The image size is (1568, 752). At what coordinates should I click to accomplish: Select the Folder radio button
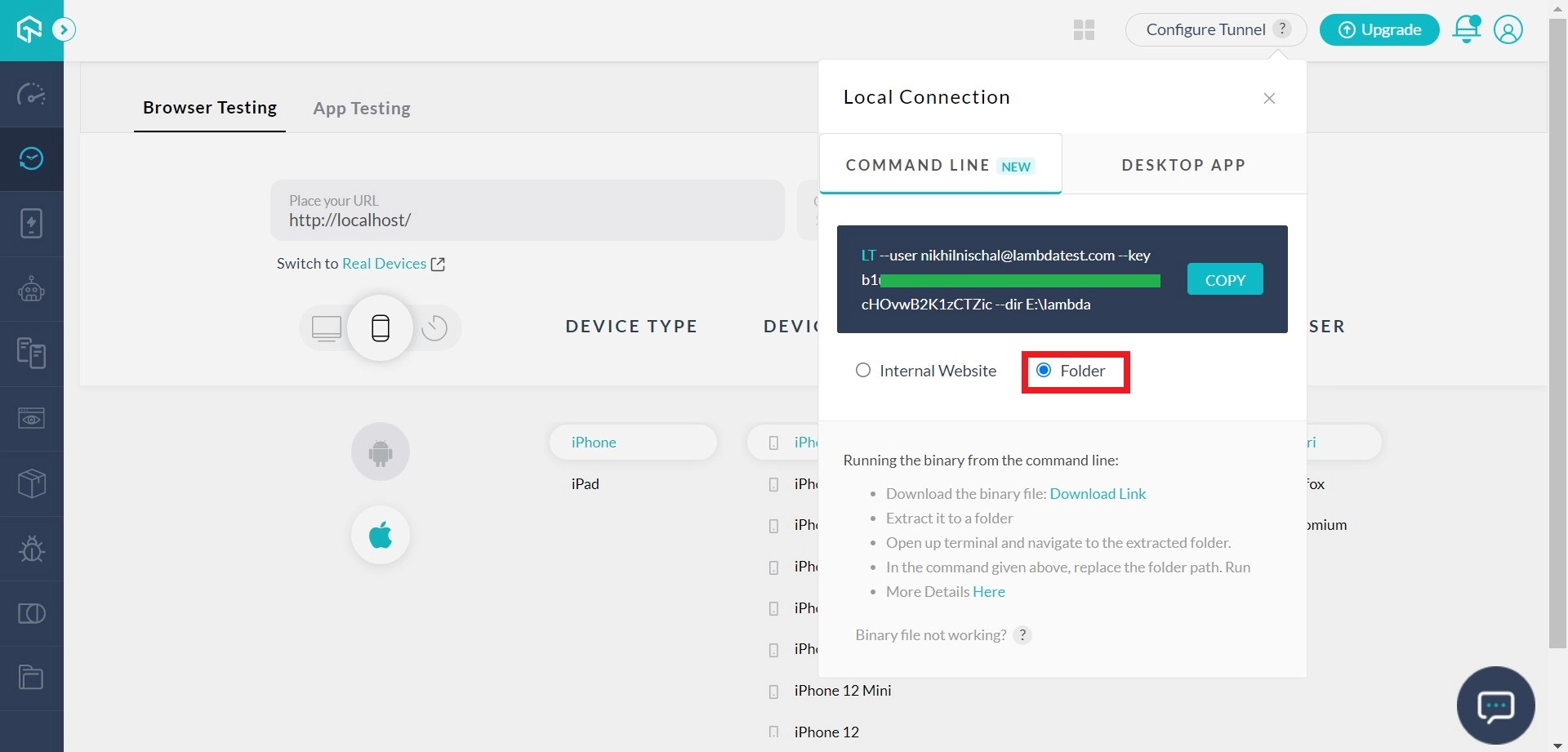tap(1044, 370)
